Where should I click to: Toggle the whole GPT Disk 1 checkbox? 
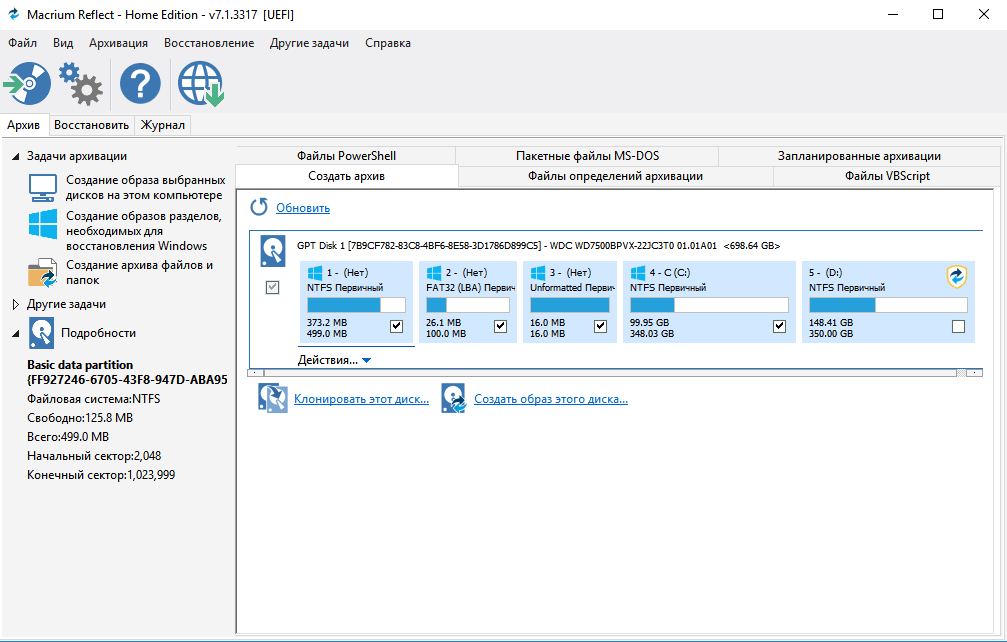[x=272, y=288]
